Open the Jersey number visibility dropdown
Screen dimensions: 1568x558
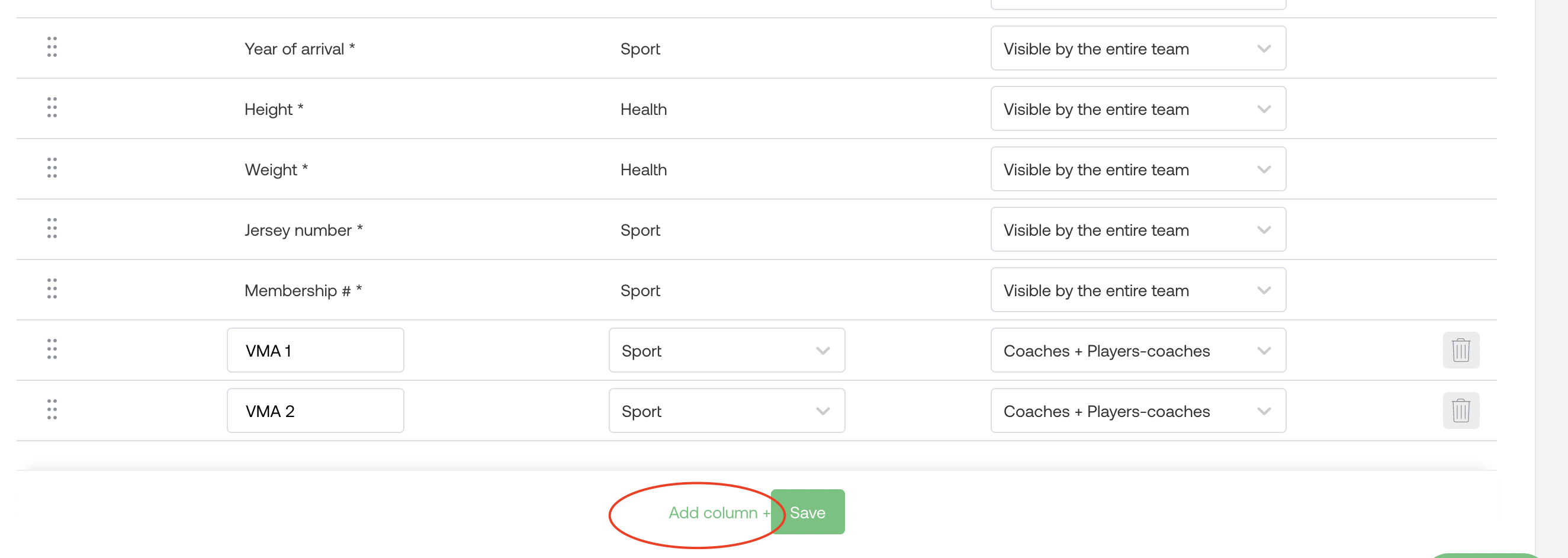[1138, 230]
